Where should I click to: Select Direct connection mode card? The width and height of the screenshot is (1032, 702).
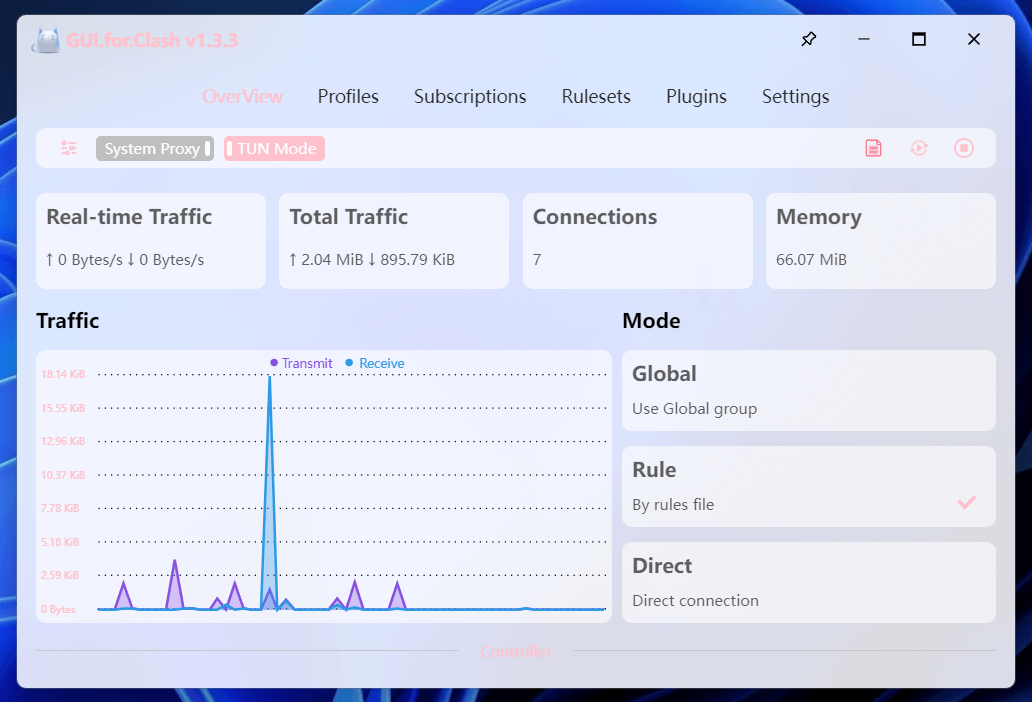809,583
